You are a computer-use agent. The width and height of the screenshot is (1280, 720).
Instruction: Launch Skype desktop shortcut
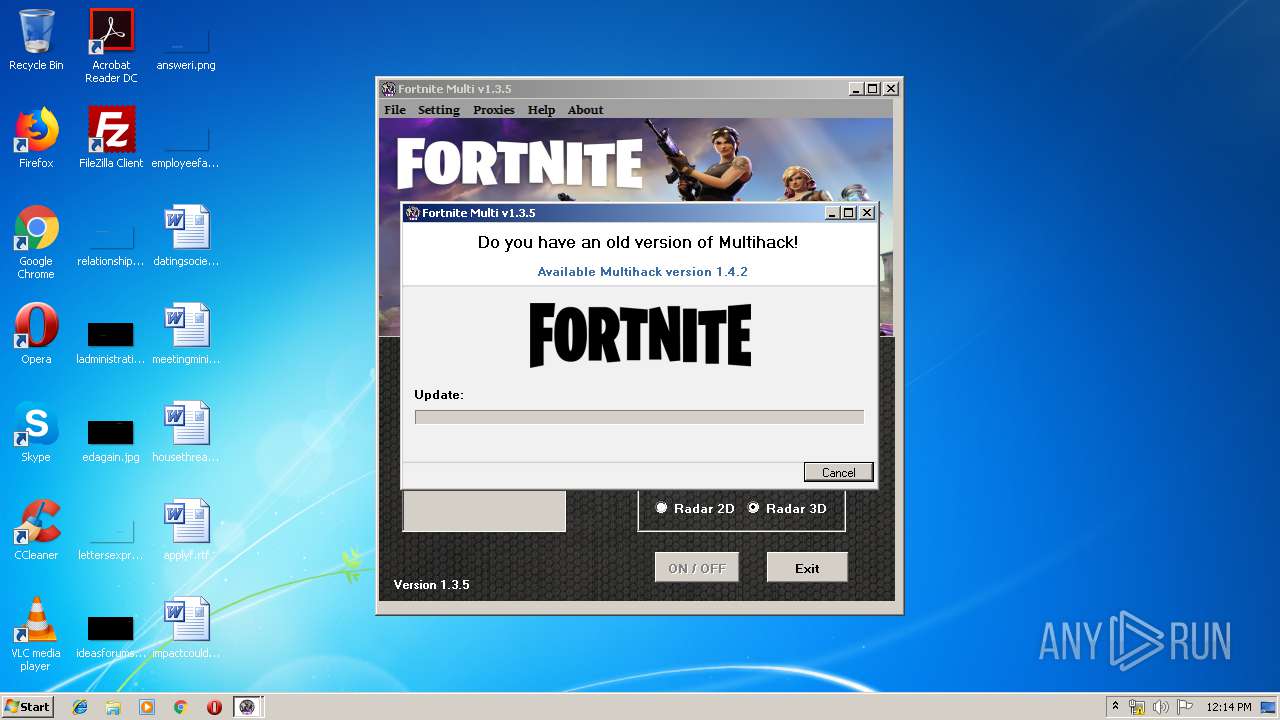pos(36,432)
